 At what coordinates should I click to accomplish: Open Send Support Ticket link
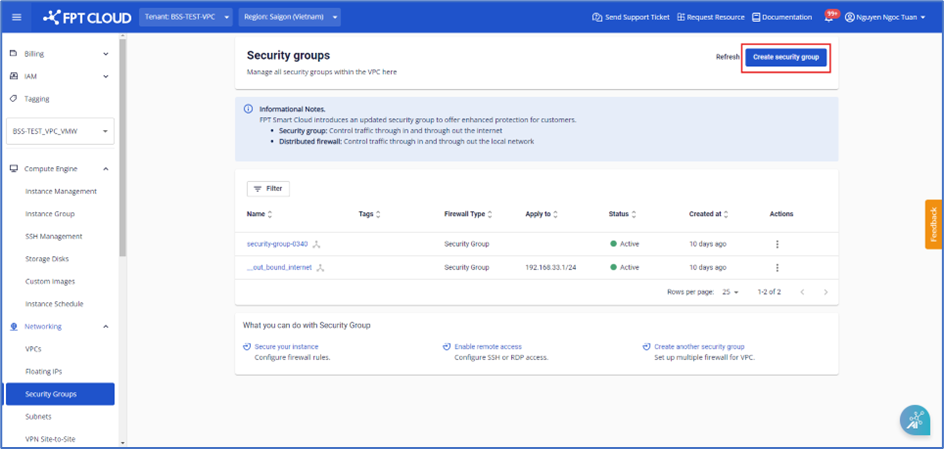pos(630,17)
